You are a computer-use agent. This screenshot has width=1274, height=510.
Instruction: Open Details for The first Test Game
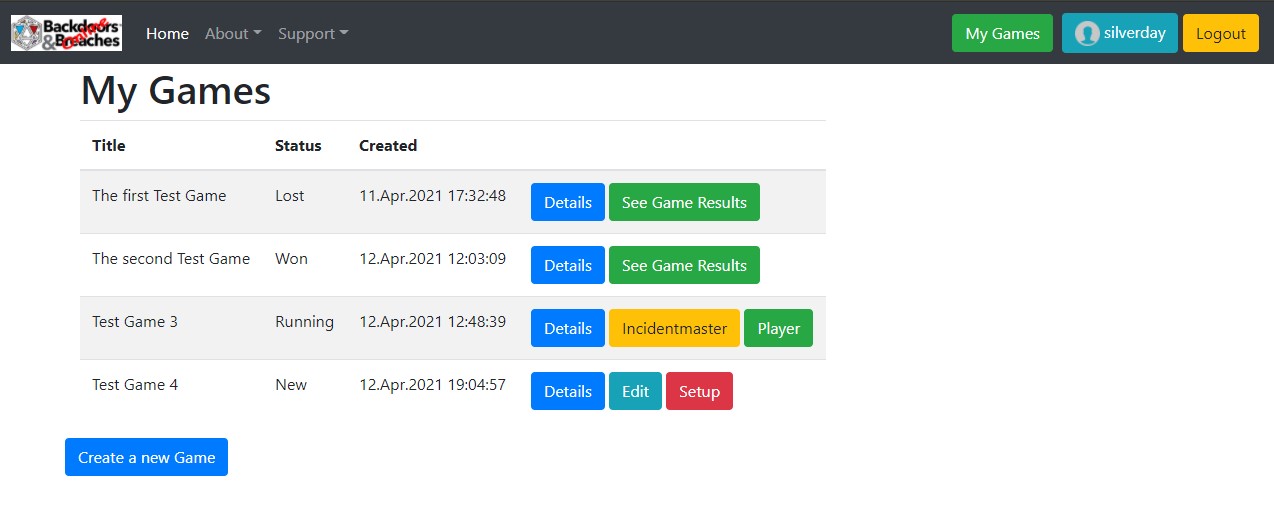[x=567, y=202]
